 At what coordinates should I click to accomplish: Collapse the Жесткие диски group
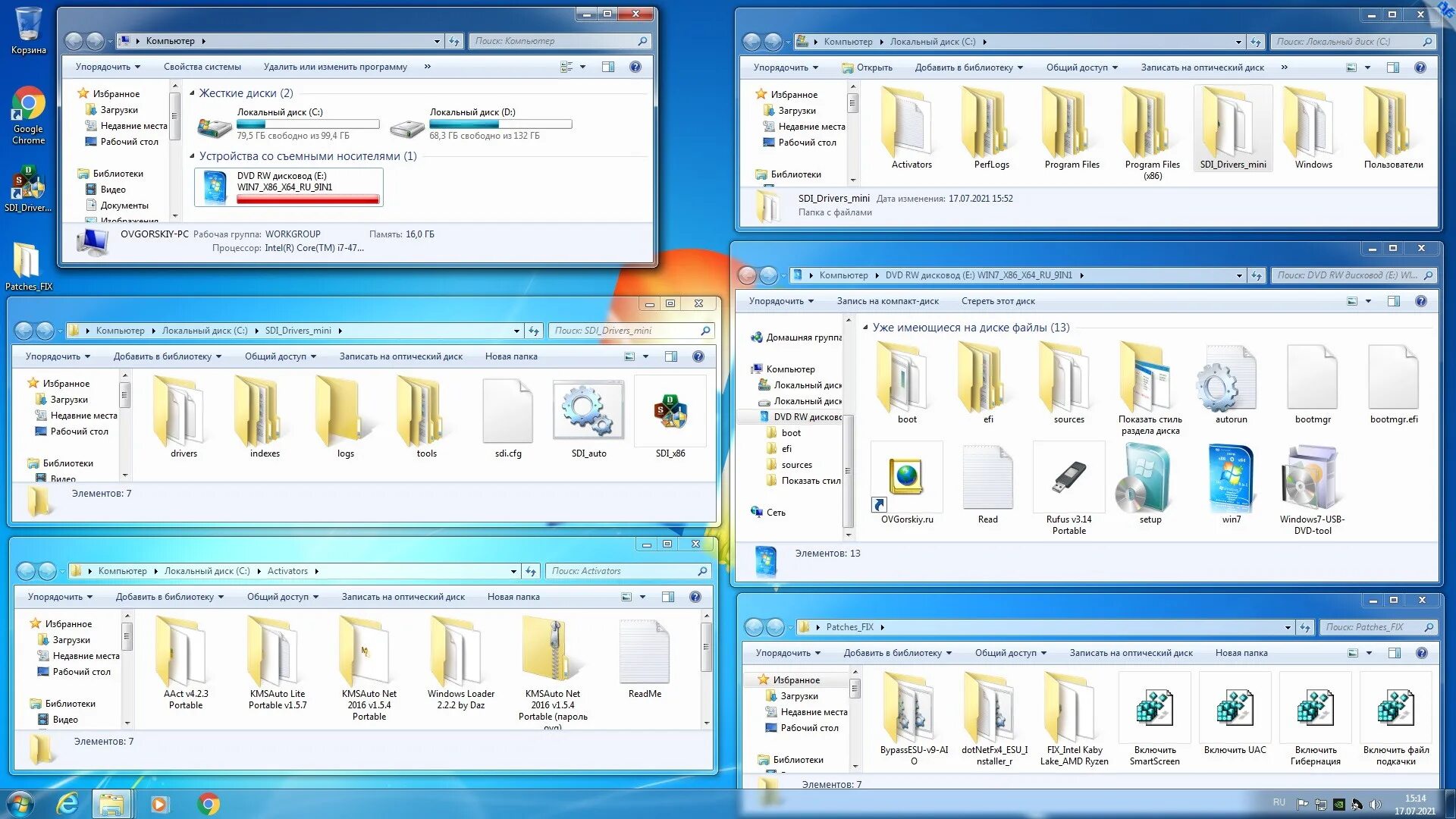[x=192, y=93]
